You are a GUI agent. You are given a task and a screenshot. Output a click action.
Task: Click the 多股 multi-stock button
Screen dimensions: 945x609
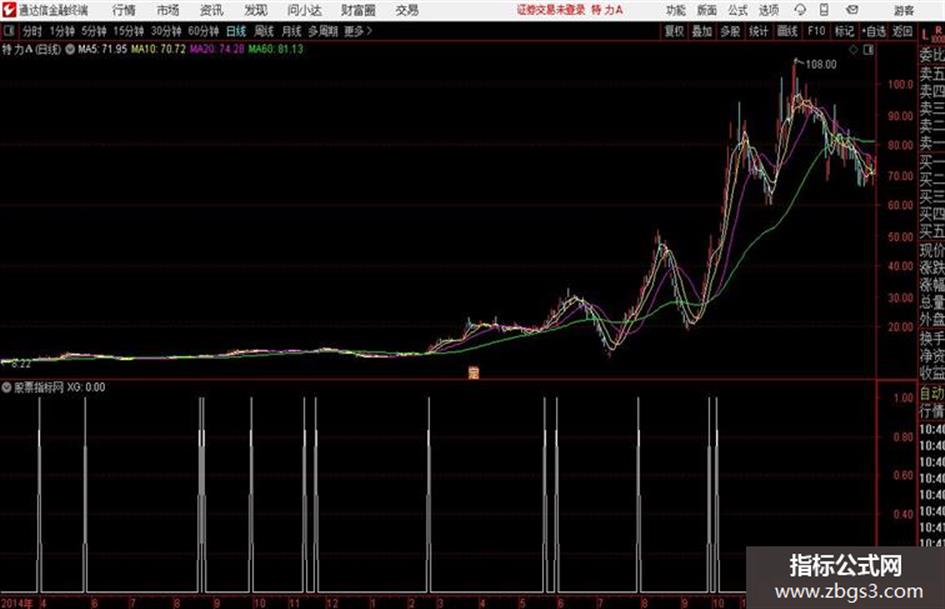click(x=730, y=31)
